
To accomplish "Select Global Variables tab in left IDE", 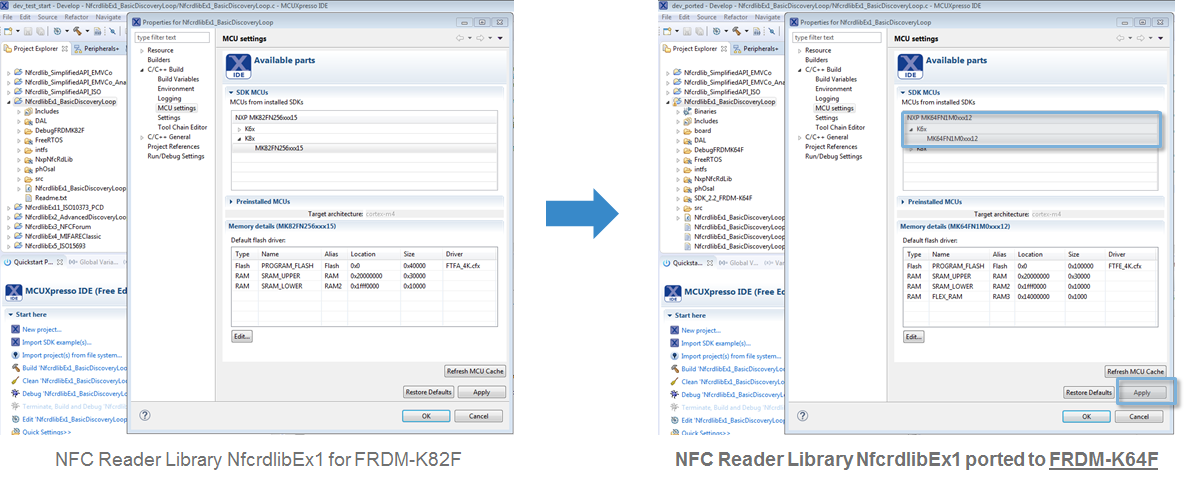I will (x=92, y=262).
